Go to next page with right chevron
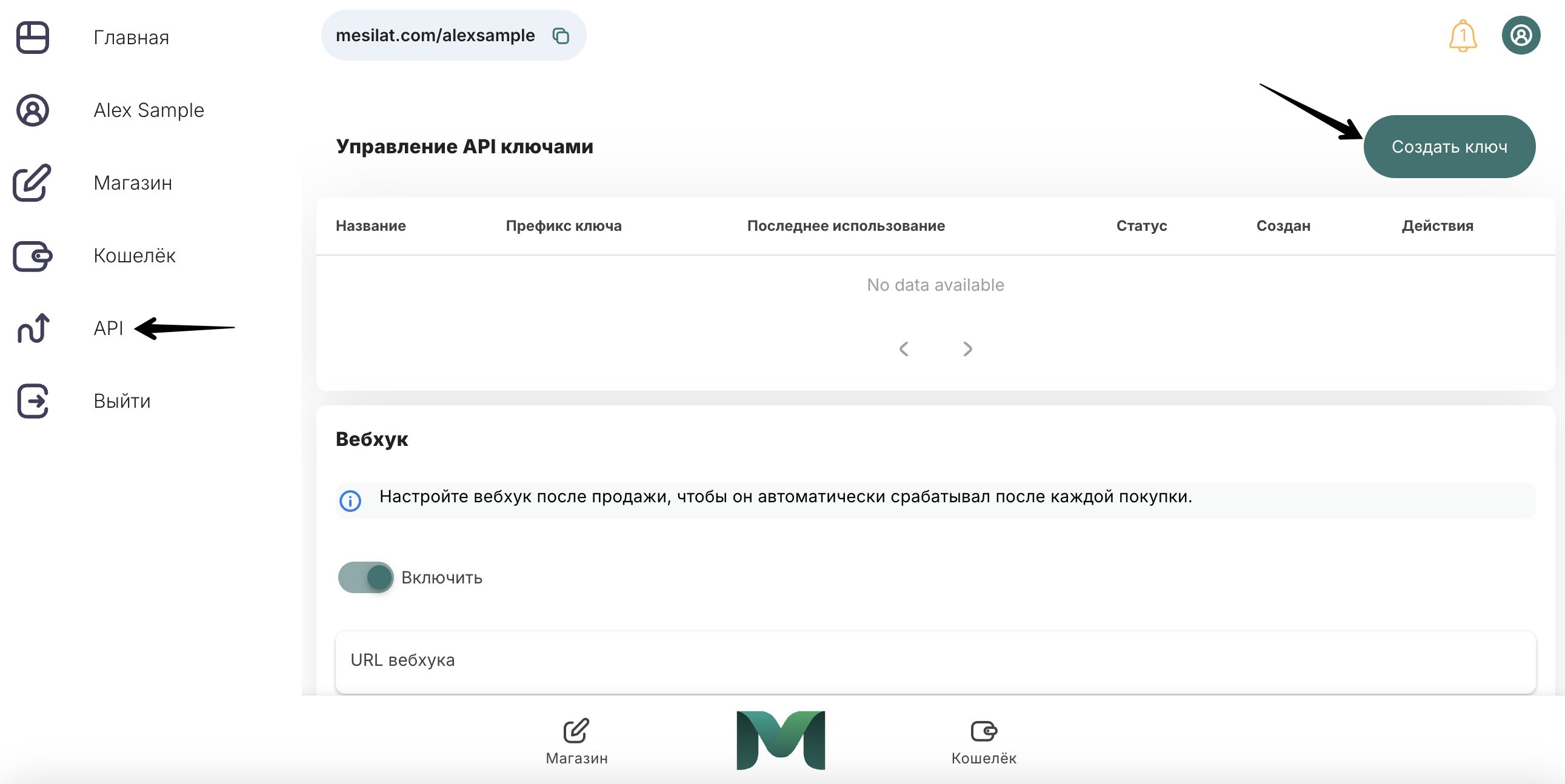Image resolution: width=1565 pixels, height=784 pixels. (x=967, y=348)
